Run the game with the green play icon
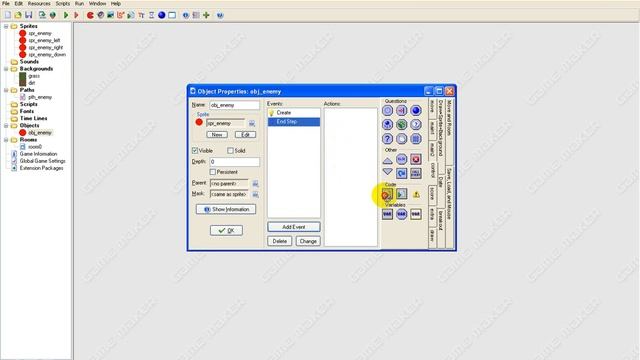This screenshot has height=360, width=640. (66, 15)
